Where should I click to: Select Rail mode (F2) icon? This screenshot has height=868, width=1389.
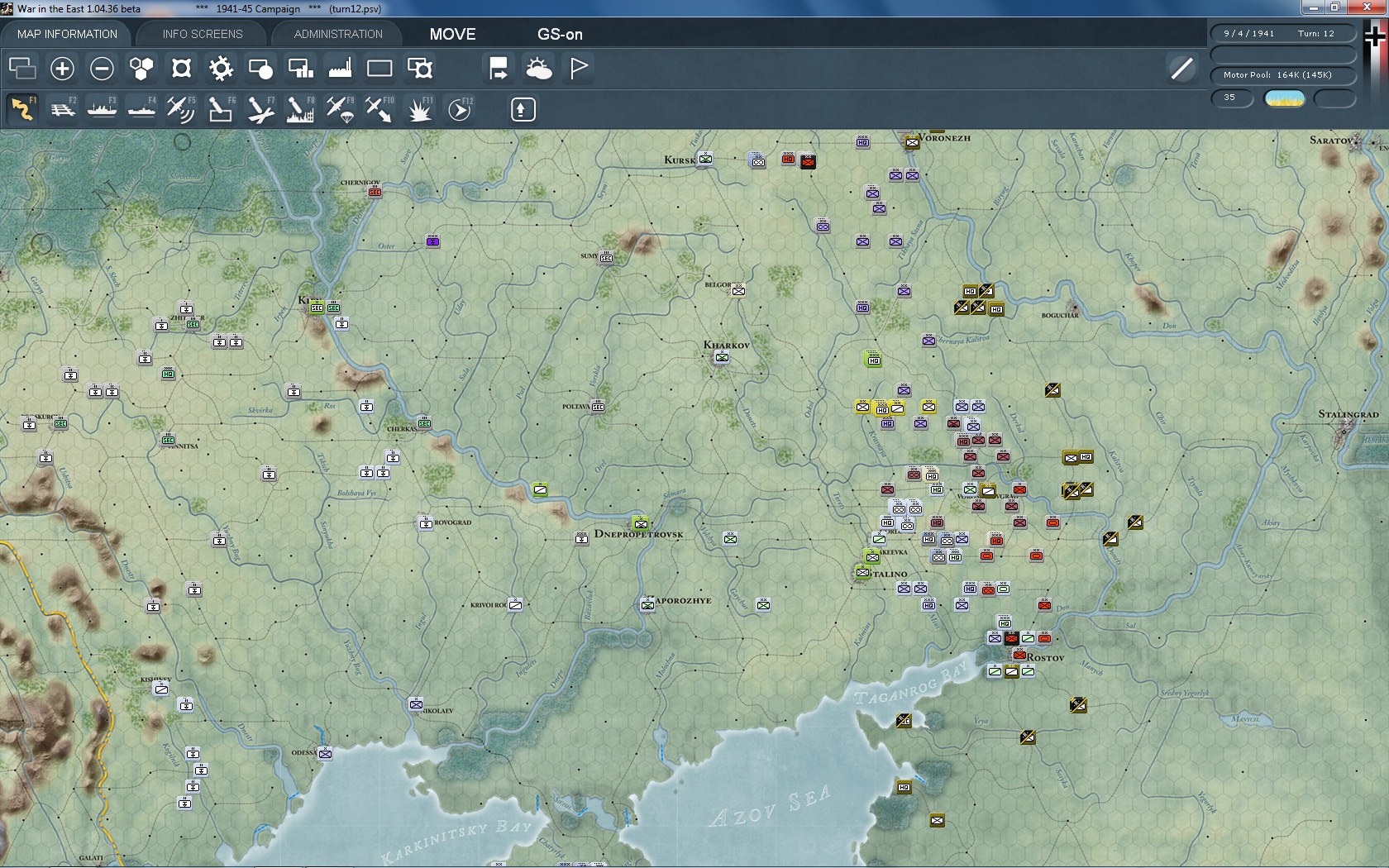62,109
